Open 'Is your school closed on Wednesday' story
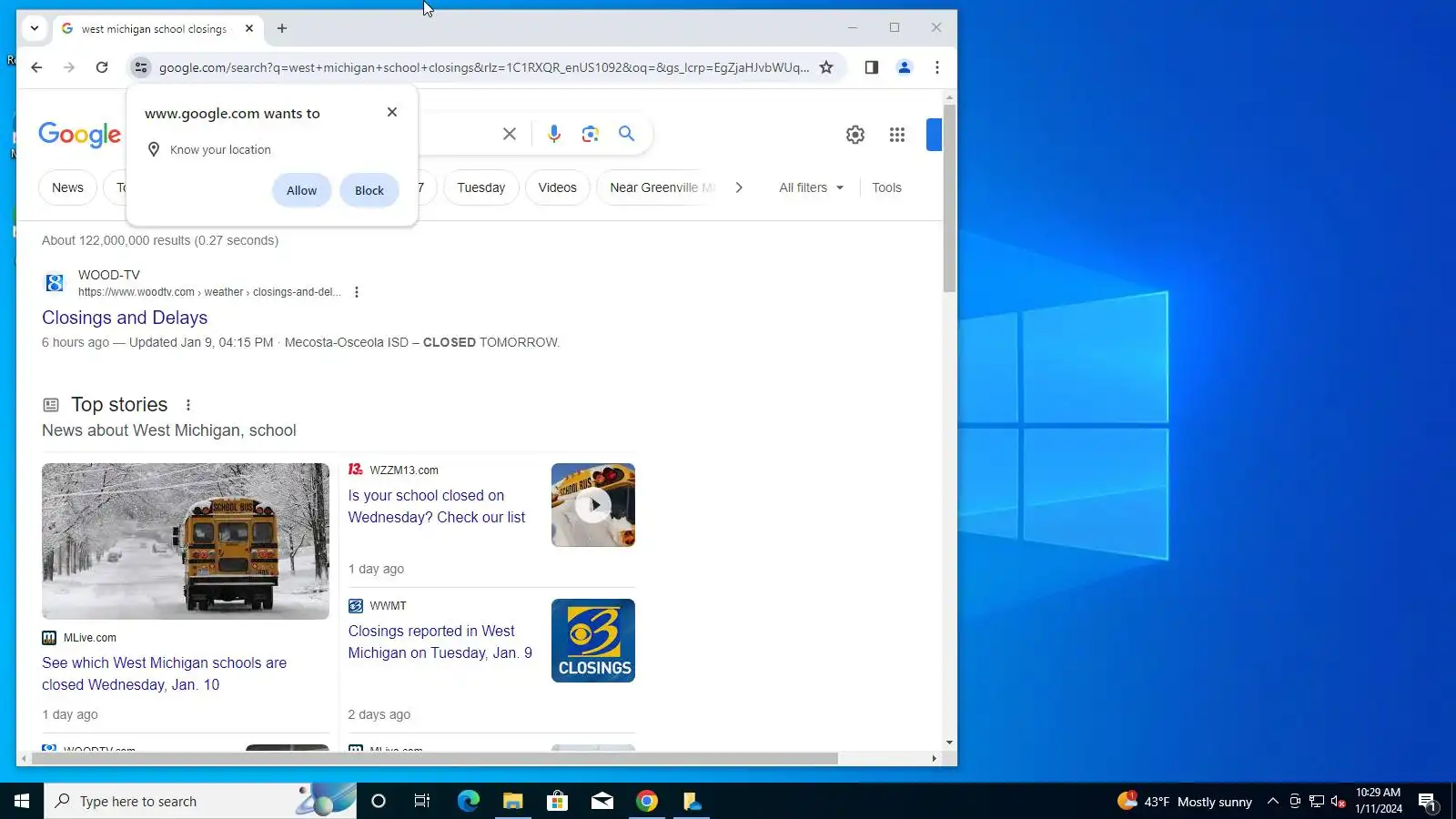This screenshot has width=1456, height=819. coord(437,506)
